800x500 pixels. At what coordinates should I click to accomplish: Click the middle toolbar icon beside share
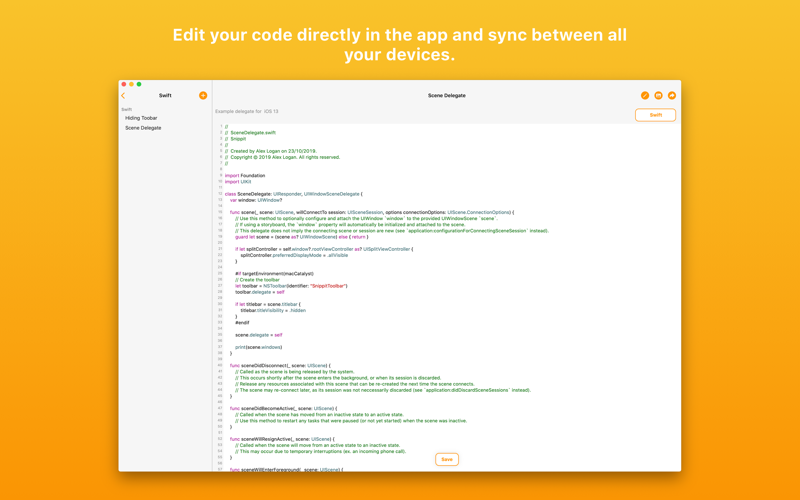tap(659, 95)
